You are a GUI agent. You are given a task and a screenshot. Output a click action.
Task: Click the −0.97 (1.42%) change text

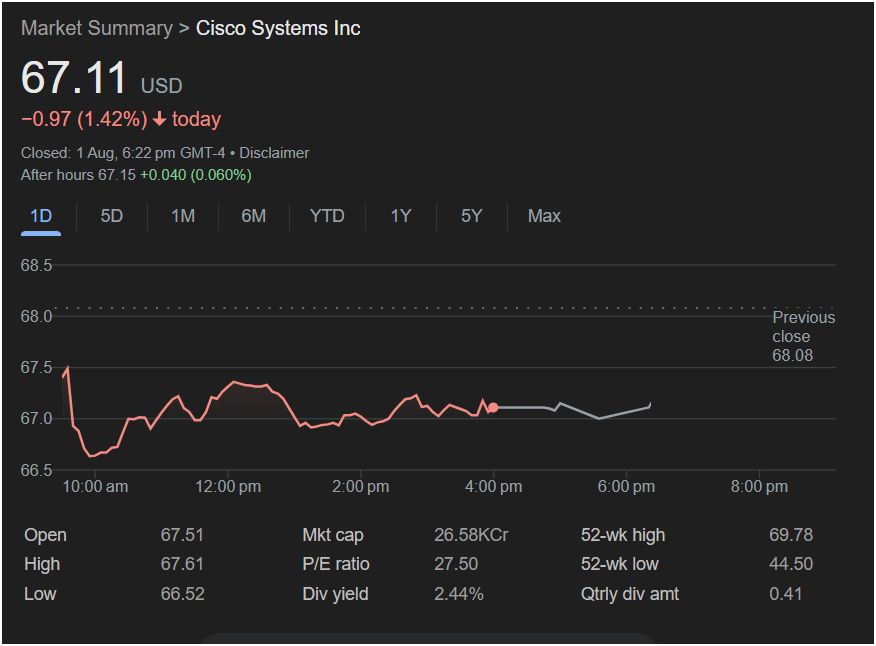84,119
